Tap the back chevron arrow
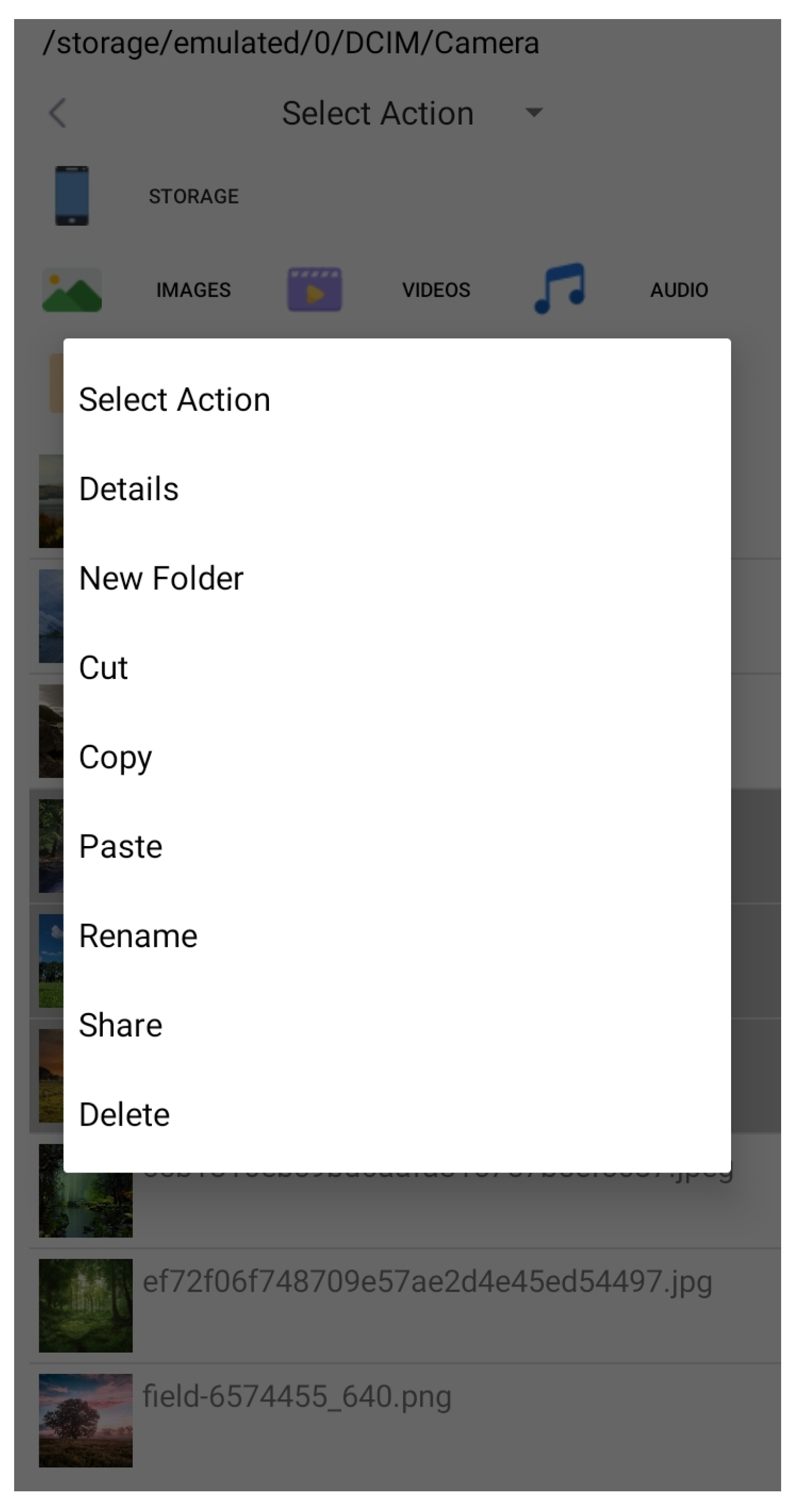This screenshot has width=798, height=1512. 58,113
